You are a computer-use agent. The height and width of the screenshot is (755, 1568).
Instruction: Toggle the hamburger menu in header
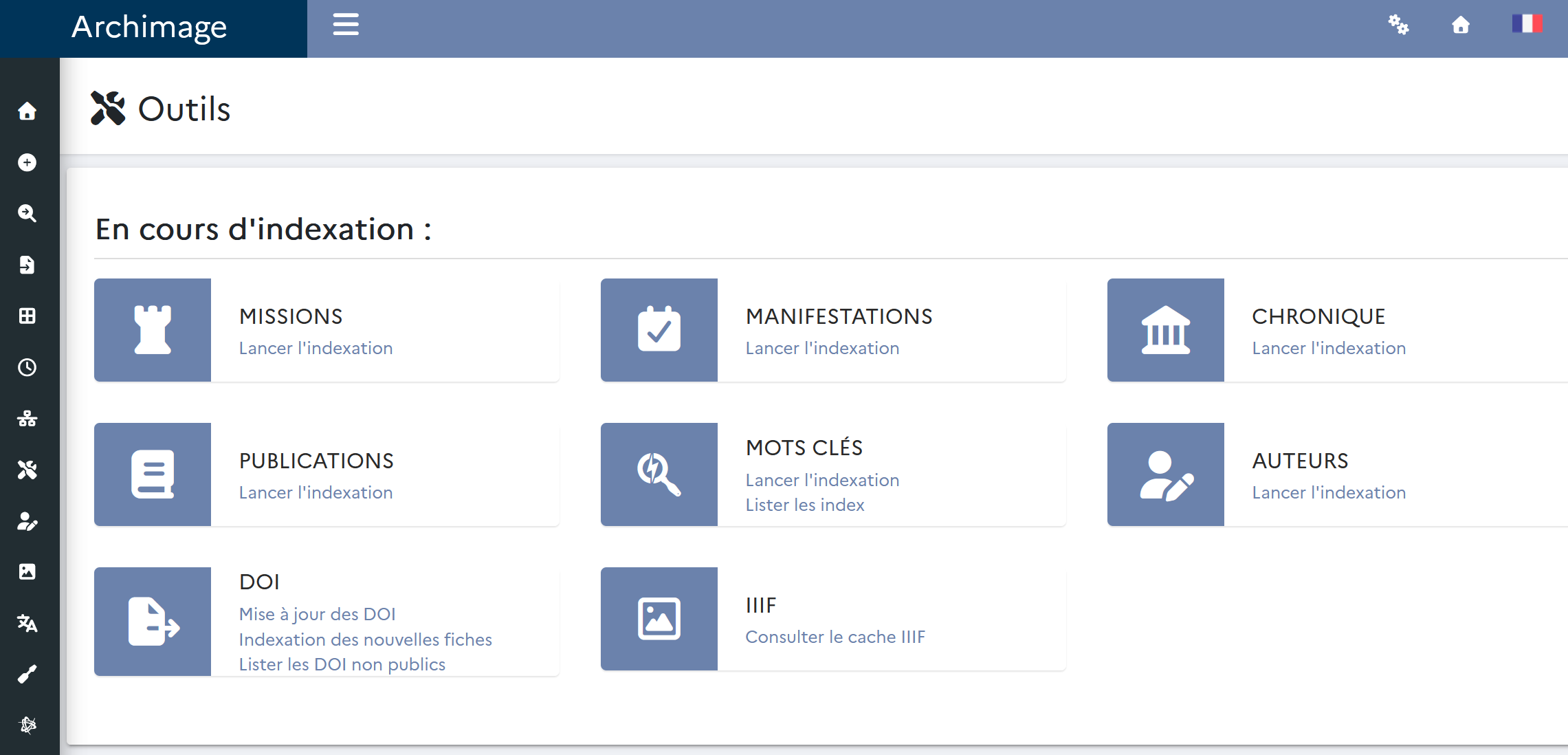click(346, 24)
